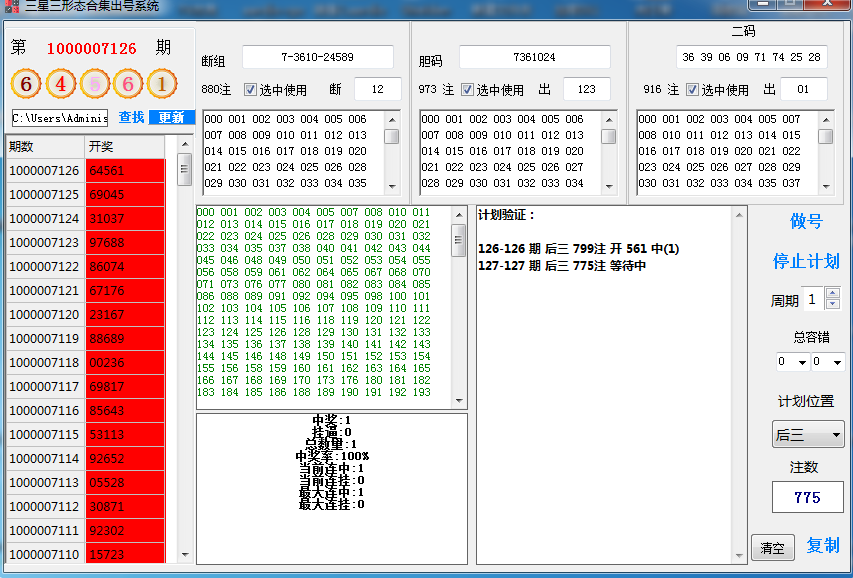
Task: Click the last lottery ball showing 1
Action: pyautogui.click(x=162, y=83)
